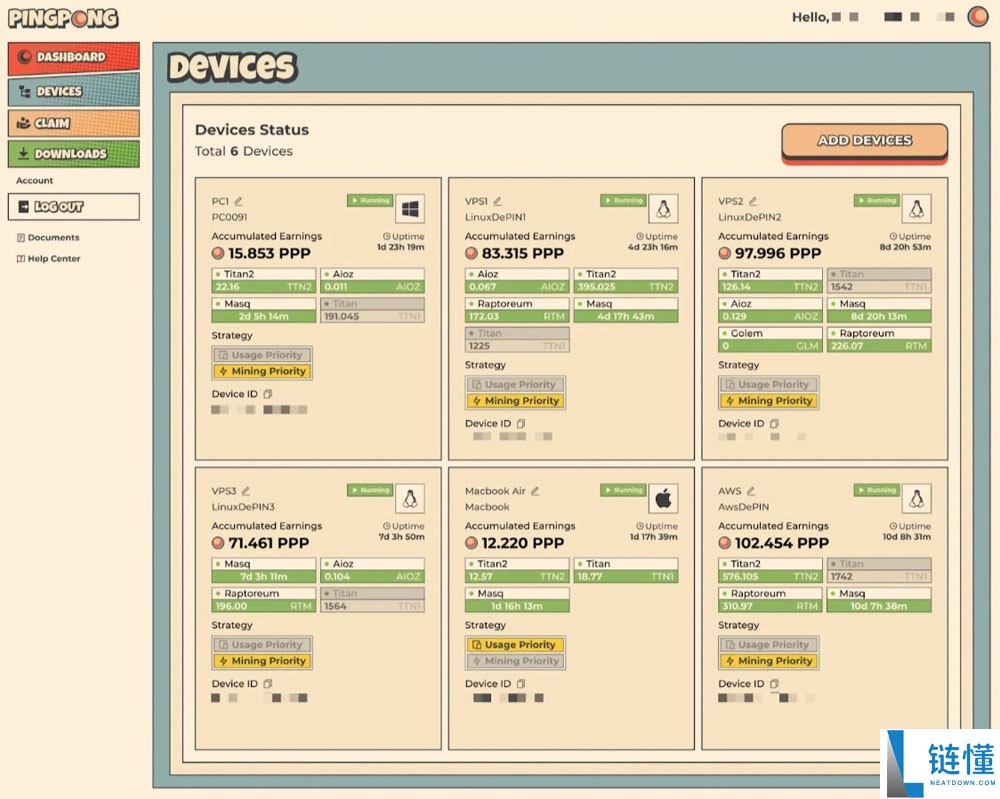This screenshot has height=799, width=1000.
Task: Select Mining Priority for Macbook Air
Action: [x=515, y=661]
